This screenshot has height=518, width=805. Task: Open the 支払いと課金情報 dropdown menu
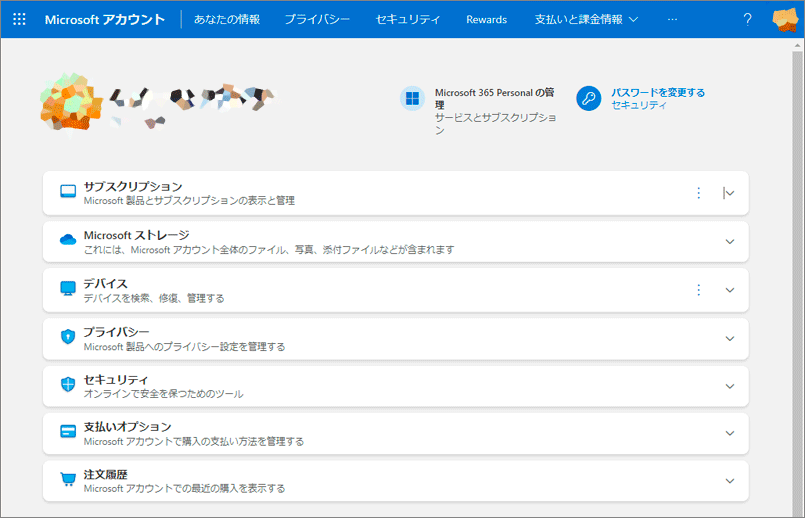pyautogui.click(x=586, y=19)
